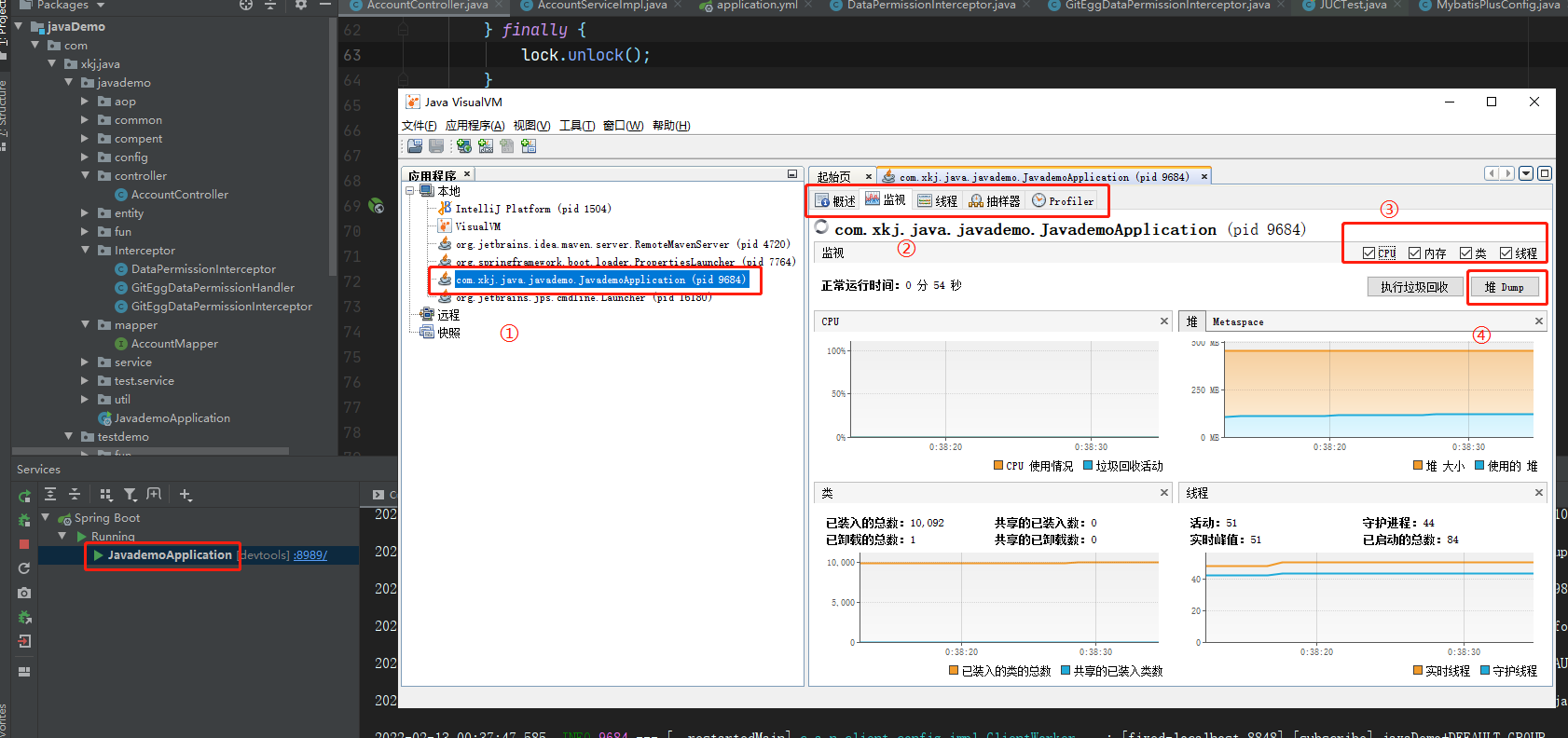Click the Add Snapshot icon in VisualVM toolbar

click(x=529, y=146)
